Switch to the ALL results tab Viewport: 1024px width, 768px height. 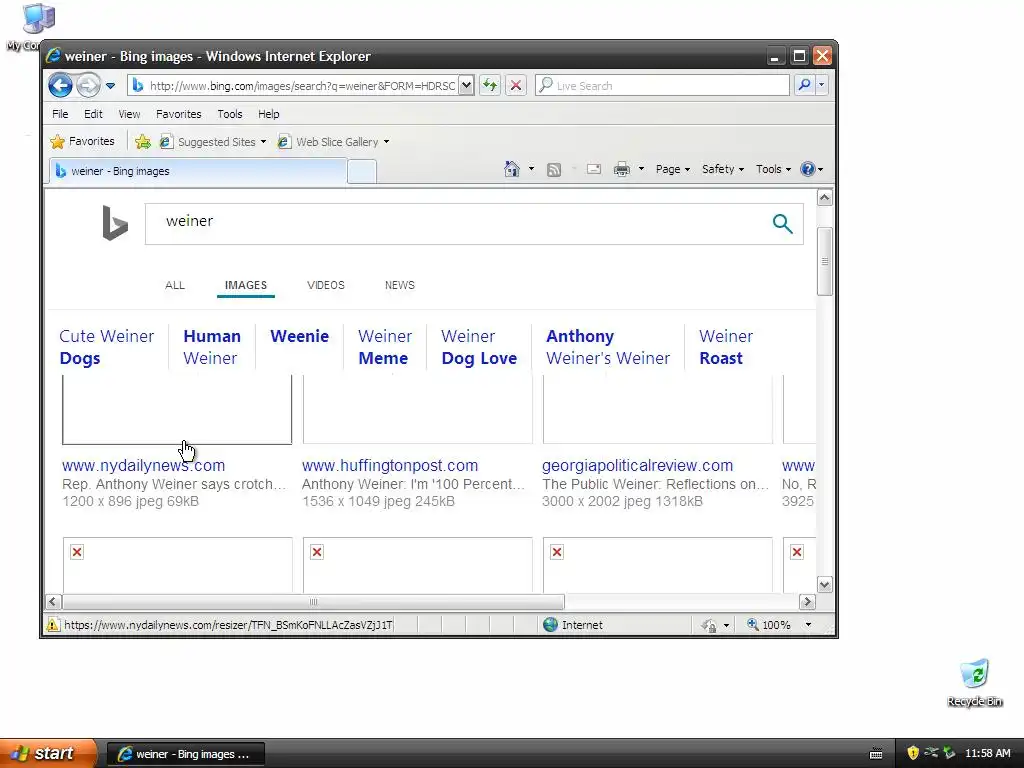[175, 285]
